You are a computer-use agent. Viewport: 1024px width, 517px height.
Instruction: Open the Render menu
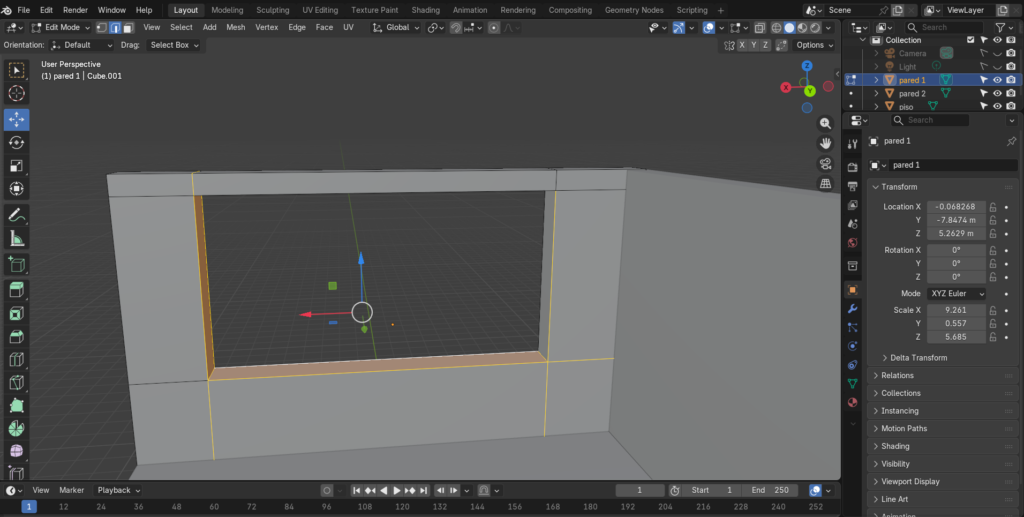click(x=75, y=10)
